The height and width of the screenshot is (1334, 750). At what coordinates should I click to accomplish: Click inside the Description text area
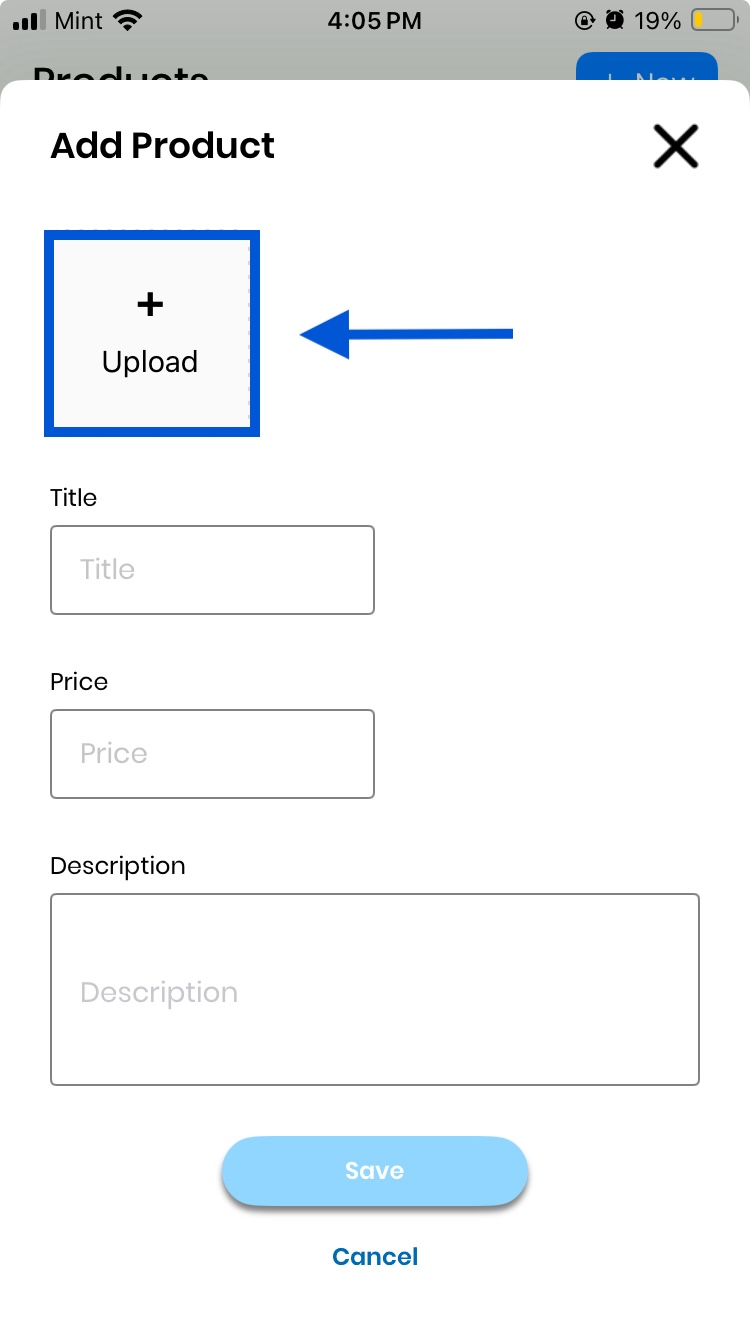[374, 990]
